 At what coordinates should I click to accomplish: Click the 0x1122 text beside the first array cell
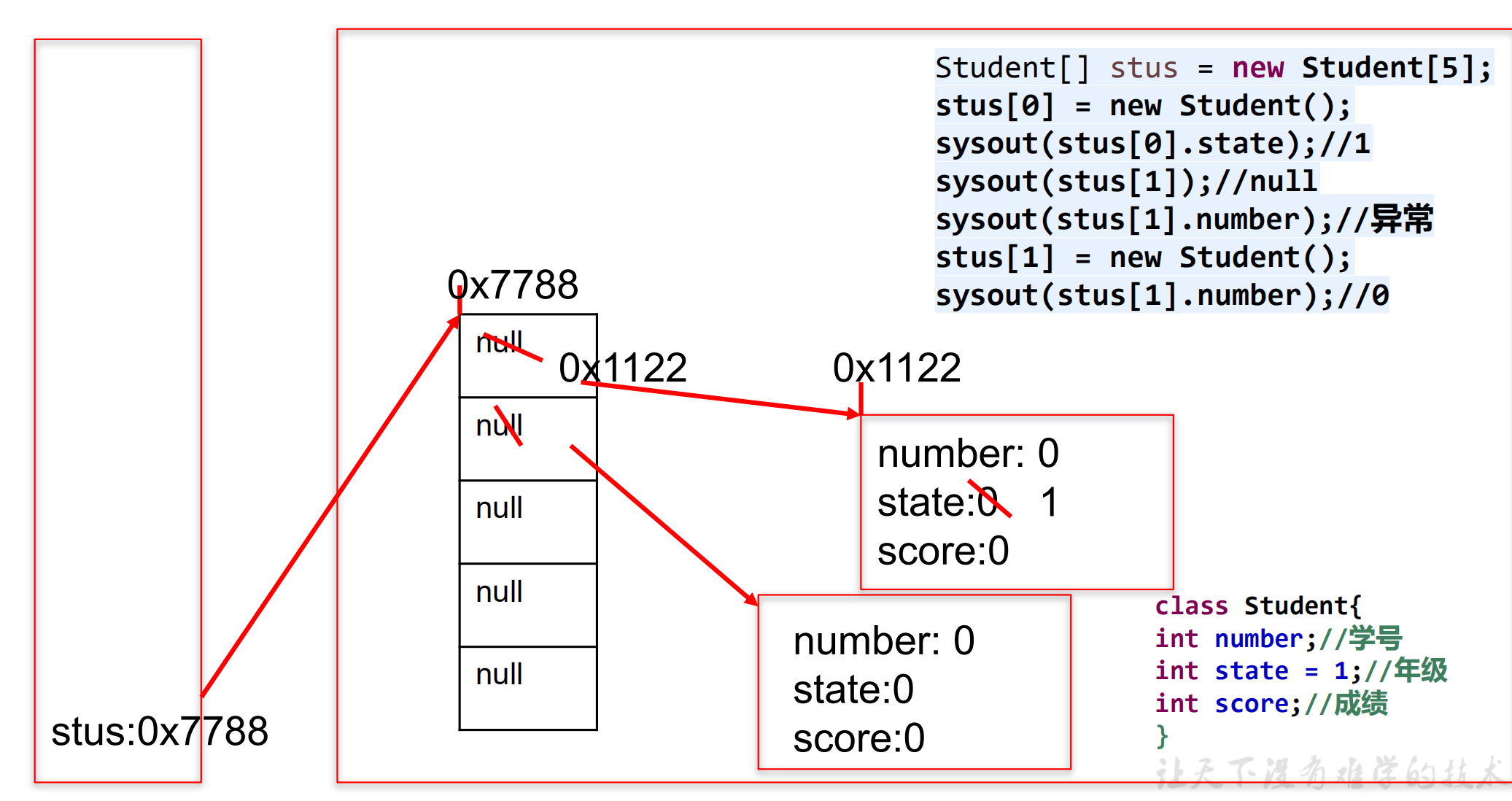point(623,368)
